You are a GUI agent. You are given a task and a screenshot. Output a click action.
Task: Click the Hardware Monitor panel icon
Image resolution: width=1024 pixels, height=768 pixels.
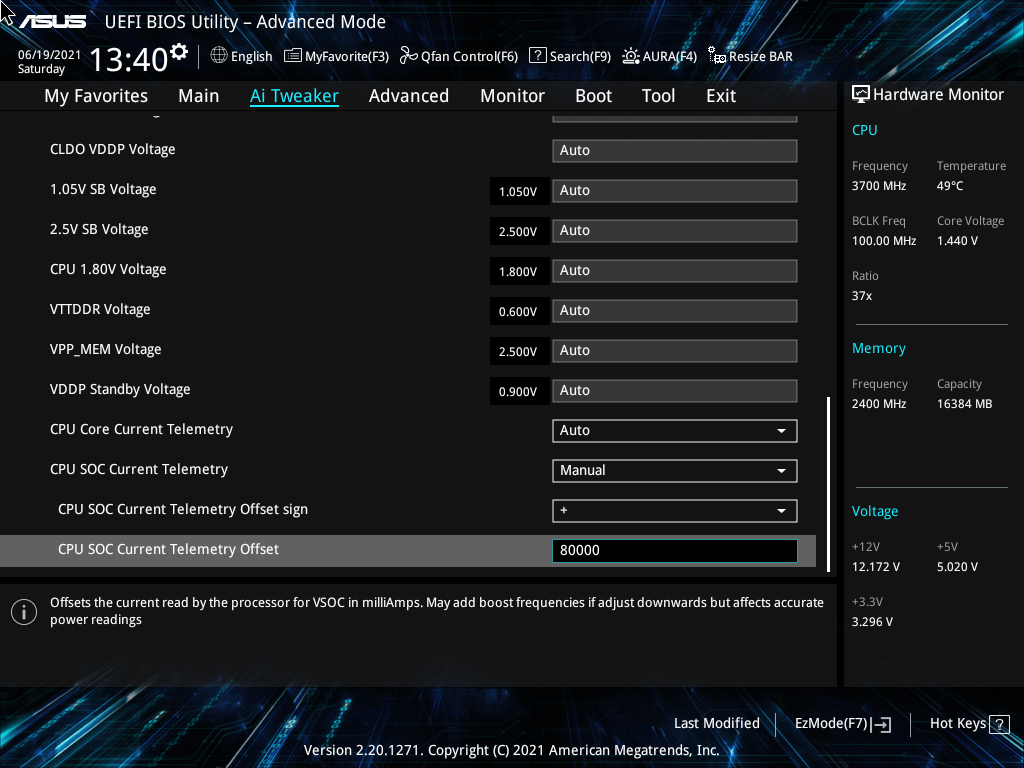[861, 93]
